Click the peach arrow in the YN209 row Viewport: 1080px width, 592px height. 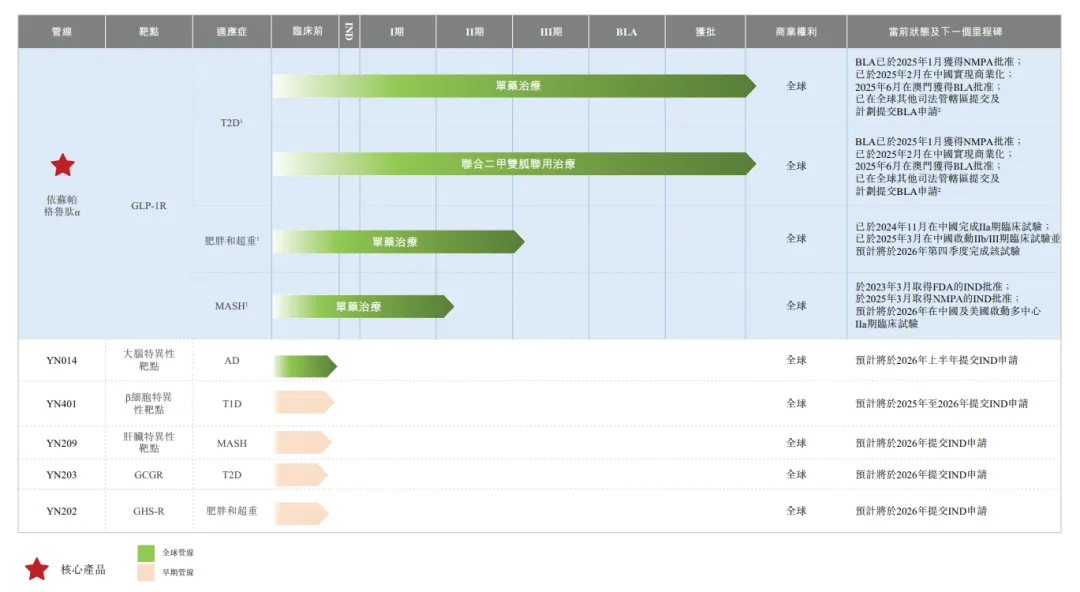301,442
